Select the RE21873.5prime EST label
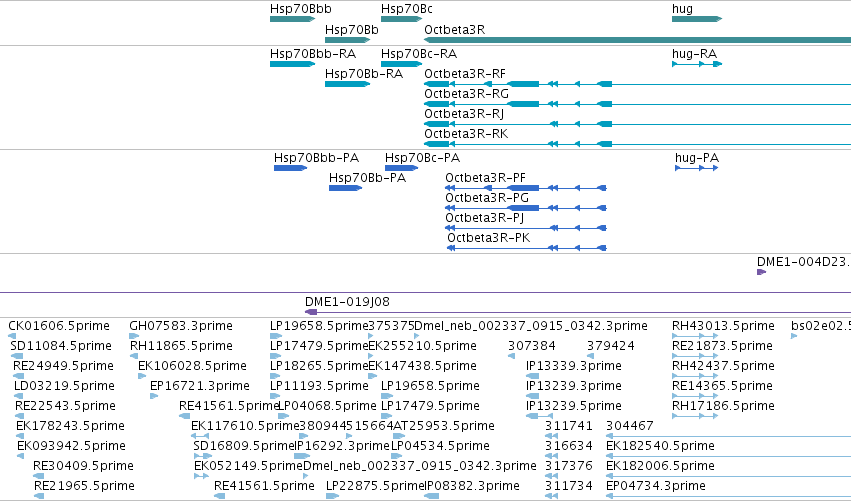This screenshot has width=851, height=501. pos(722,346)
